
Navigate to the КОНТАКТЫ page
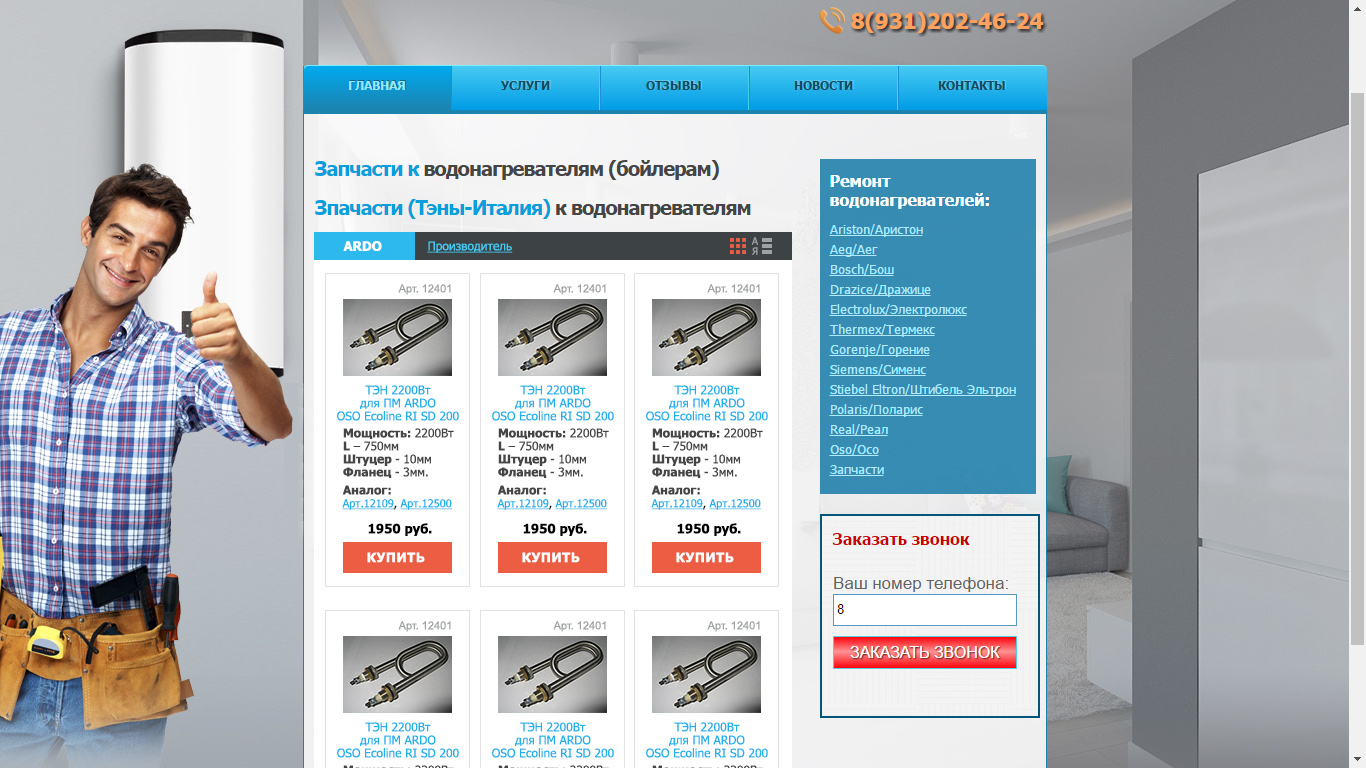[x=972, y=87]
